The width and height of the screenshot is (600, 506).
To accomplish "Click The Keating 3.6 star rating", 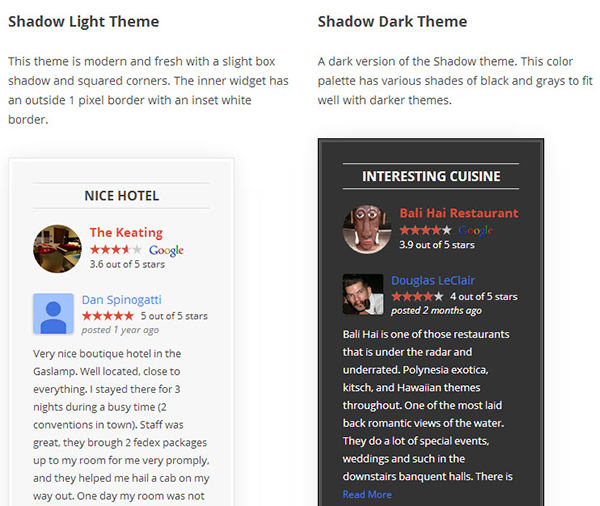I will pos(116,250).
